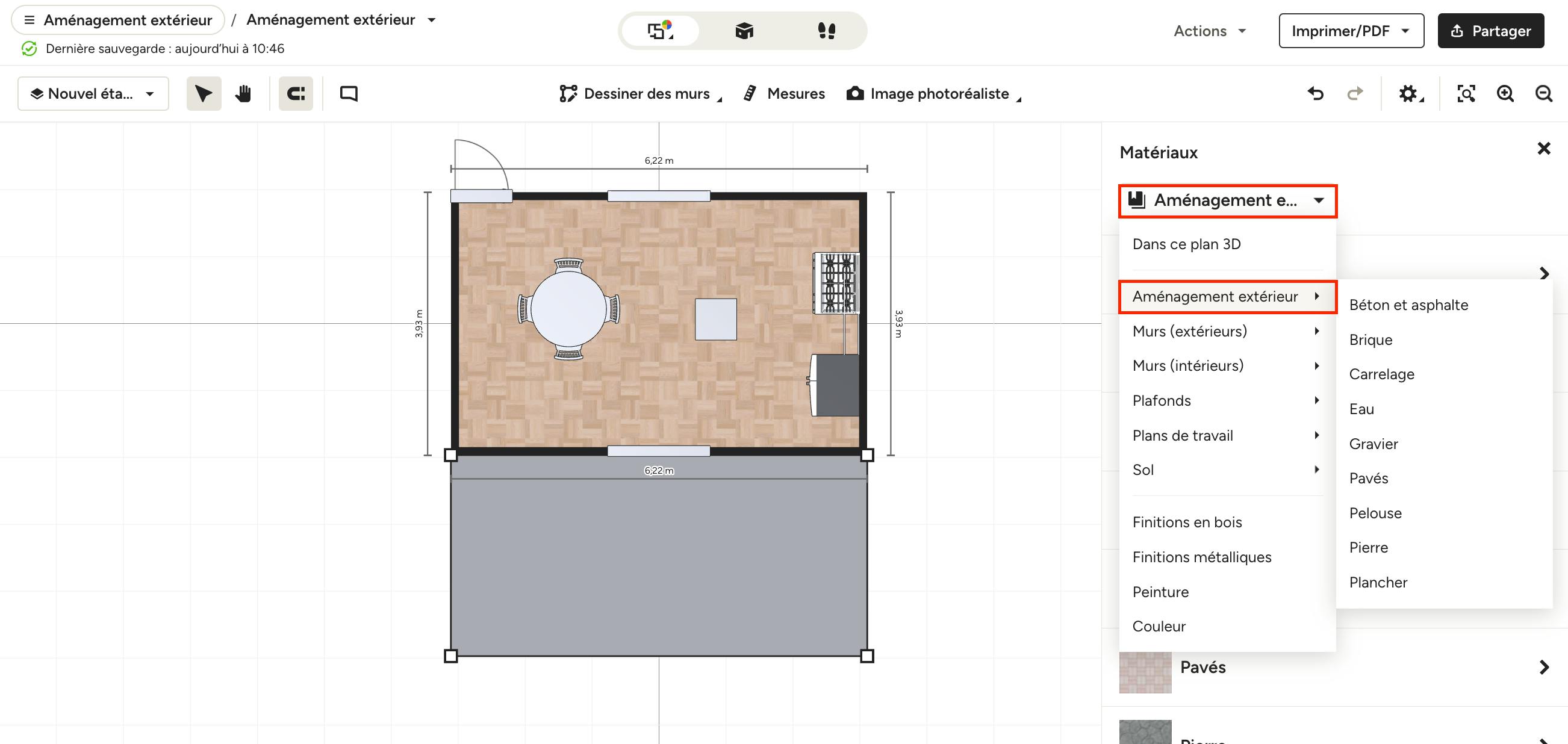
Task: Redo the last action
Action: pyautogui.click(x=1355, y=94)
